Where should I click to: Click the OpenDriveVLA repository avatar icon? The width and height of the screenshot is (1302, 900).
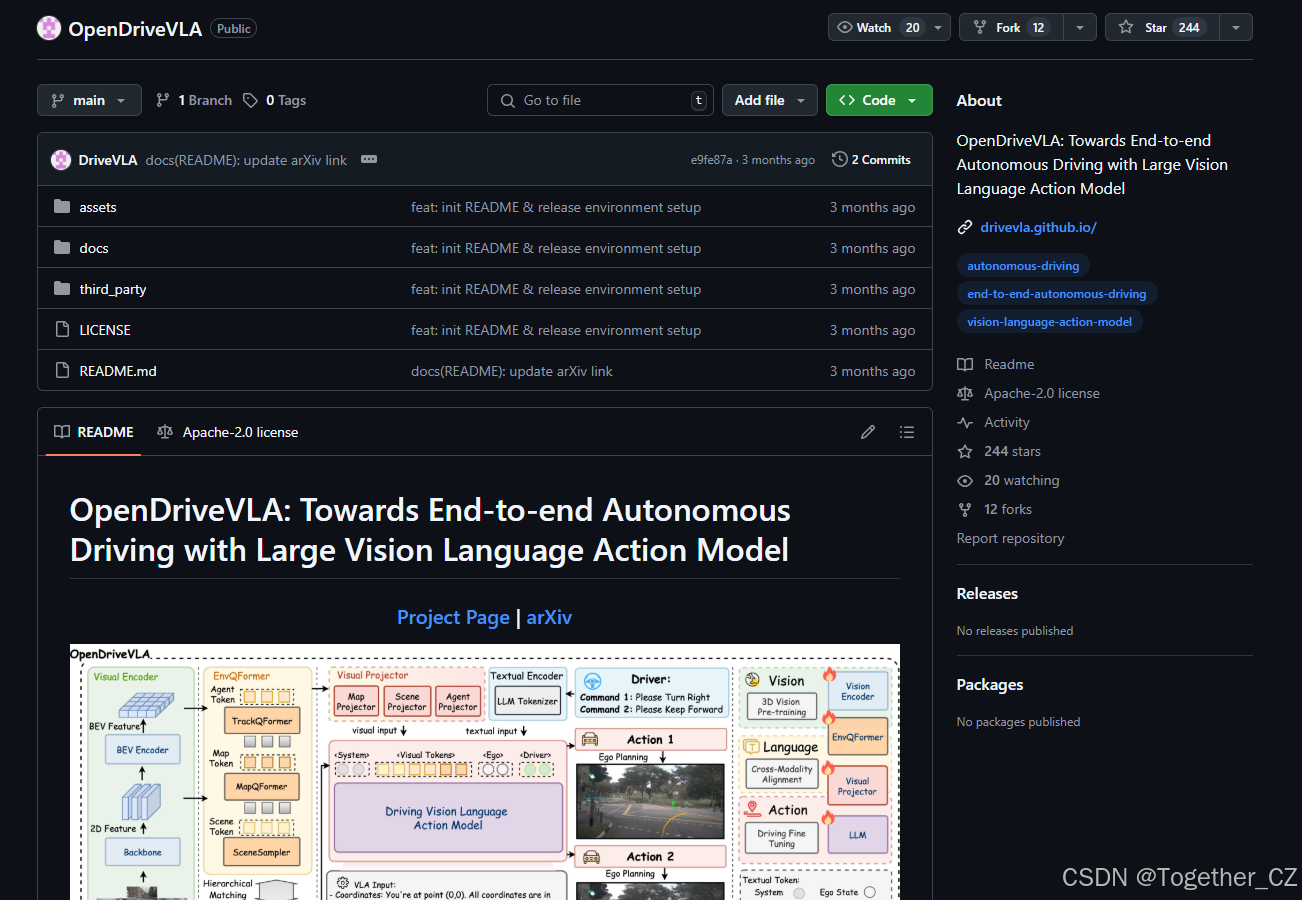(x=49, y=28)
